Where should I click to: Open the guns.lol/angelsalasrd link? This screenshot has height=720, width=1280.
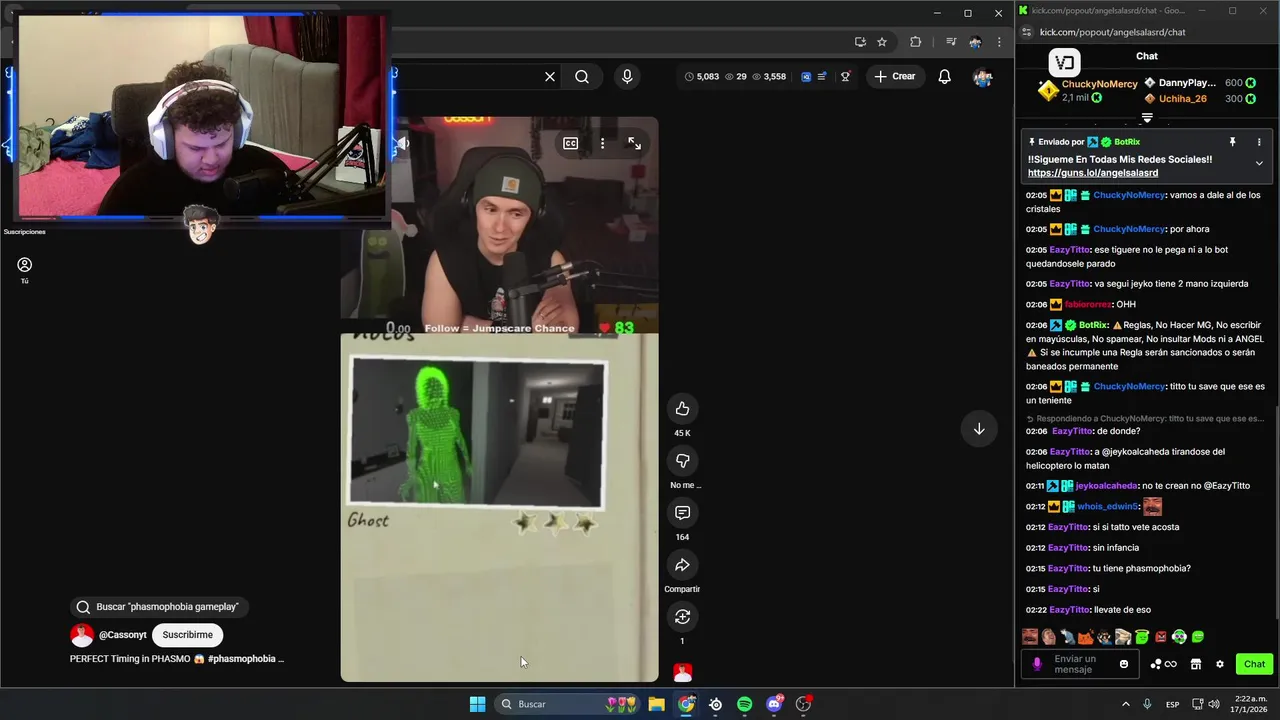click(x=1093, y=173)
